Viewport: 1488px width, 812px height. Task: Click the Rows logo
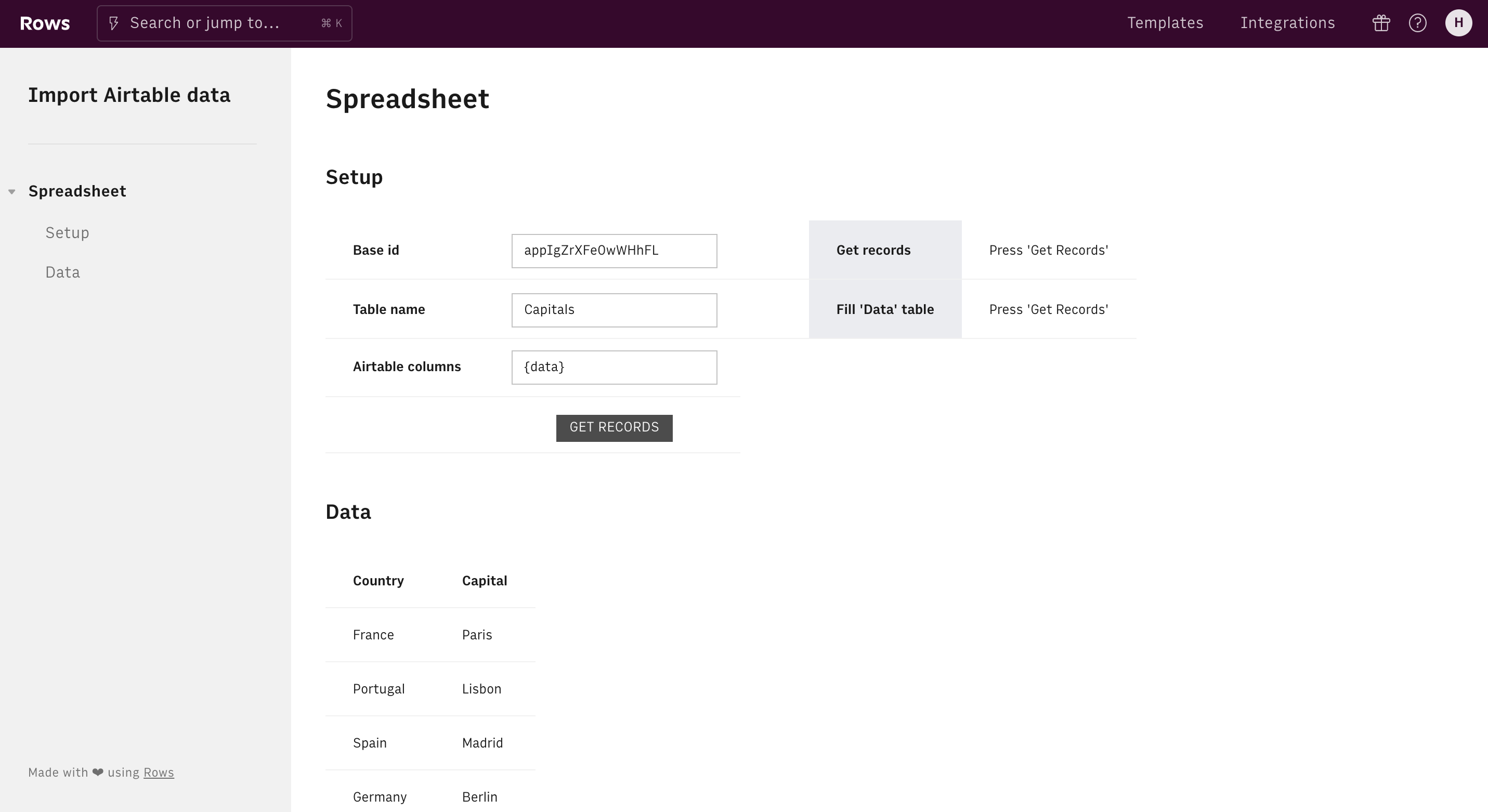click(45, 23)
